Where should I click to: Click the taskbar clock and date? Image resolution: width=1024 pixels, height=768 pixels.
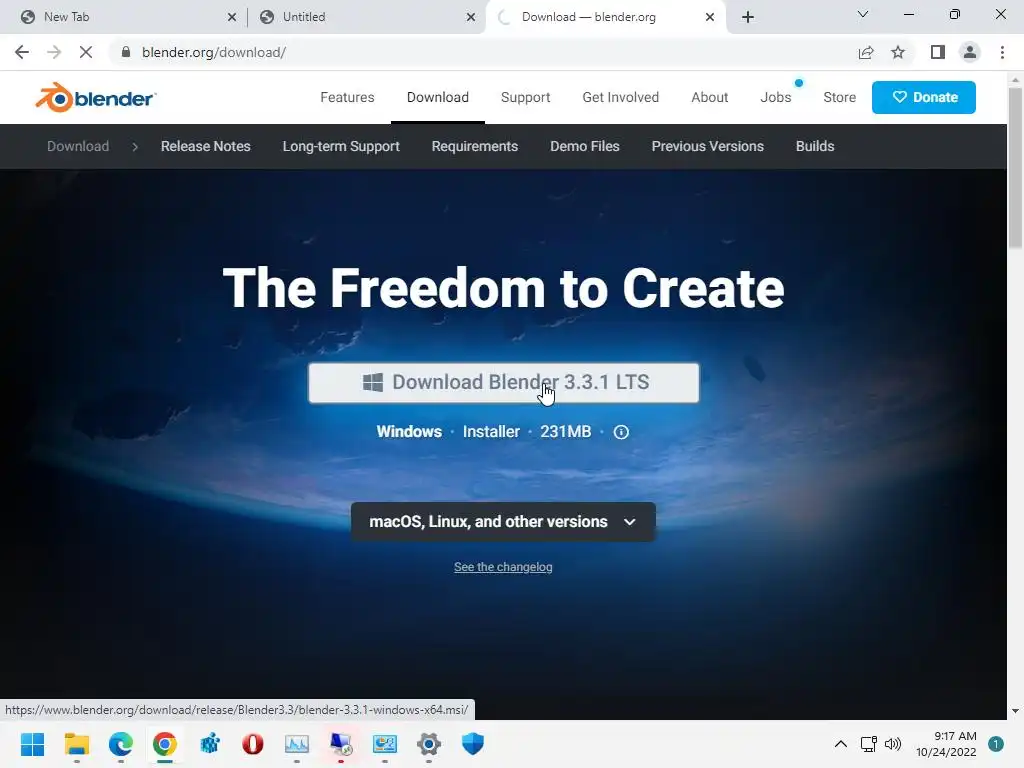(946, 744)
